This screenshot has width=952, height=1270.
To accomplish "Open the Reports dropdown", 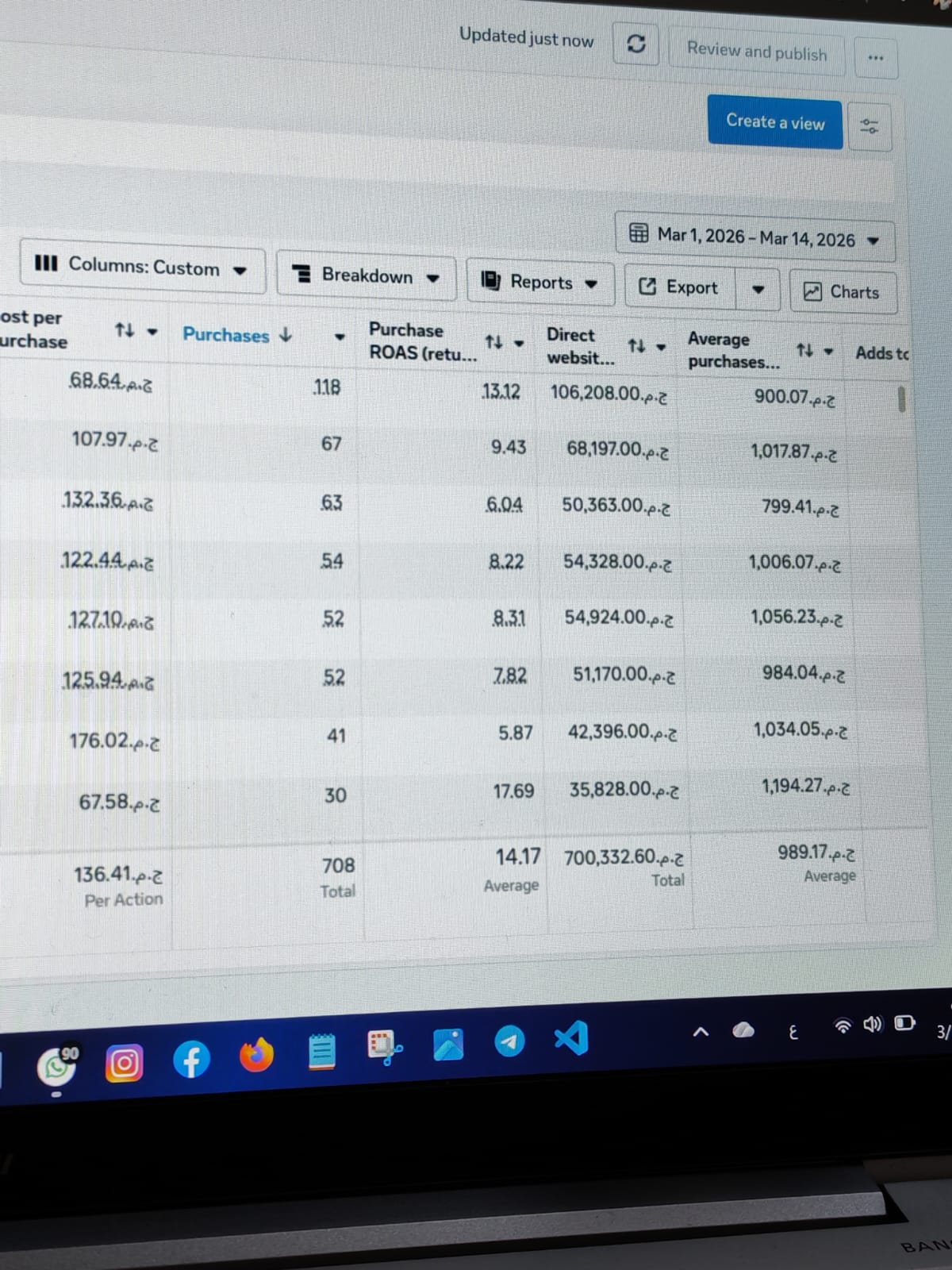I will [x=540, y=283].
